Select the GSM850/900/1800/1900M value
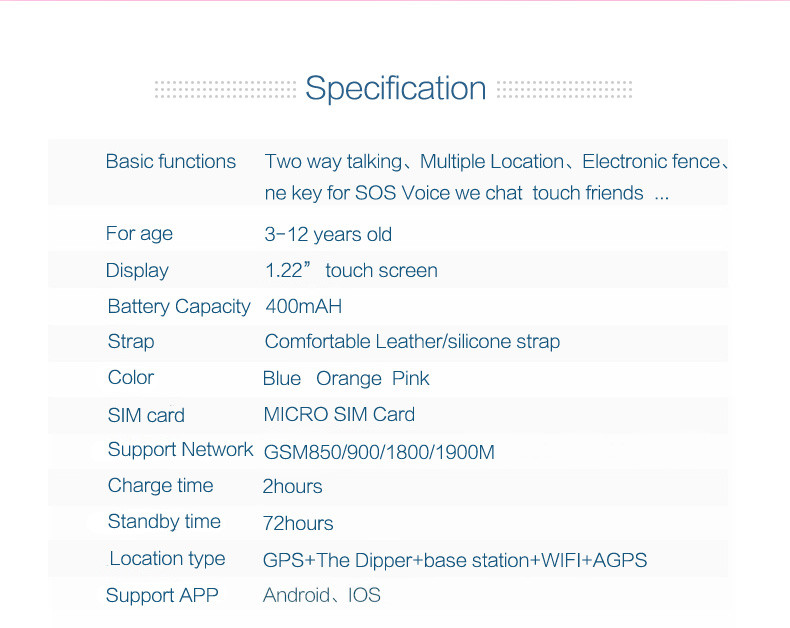This screenshot has width=790, height=628. coord(379,452)
